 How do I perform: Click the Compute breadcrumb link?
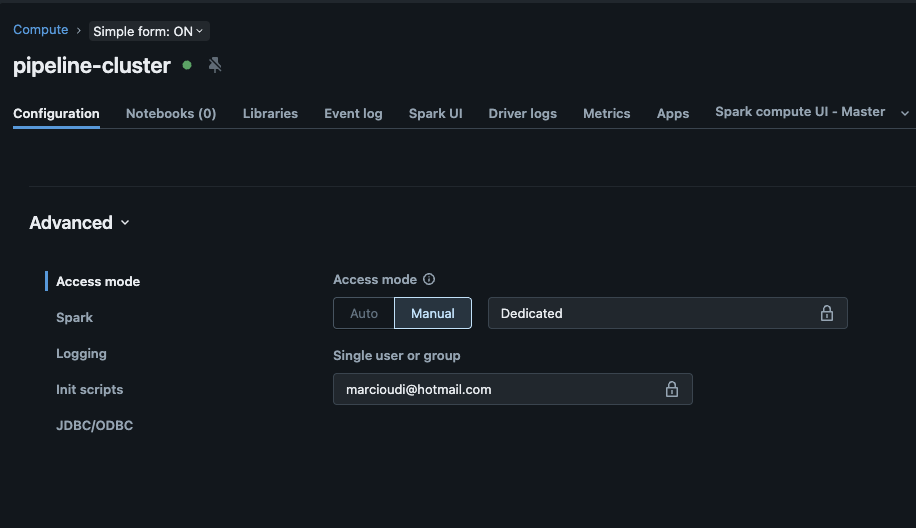click(41, 31)
